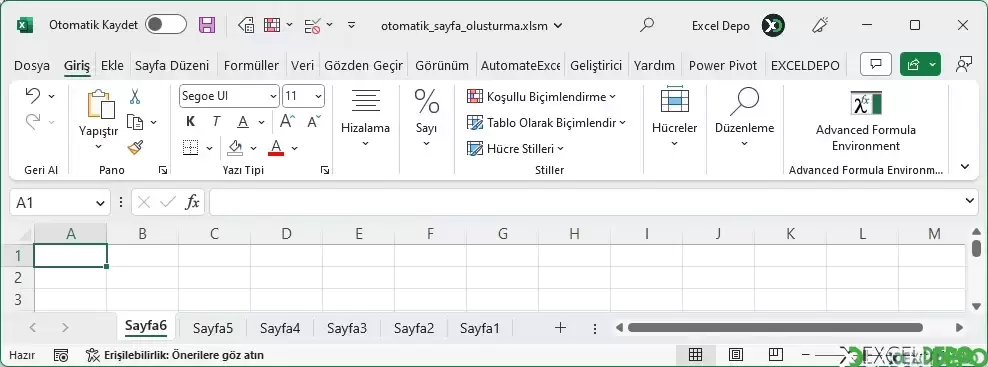Click the Normal view grid icon
This screenshot has width=988, height=367.
[x=696, y=355]
